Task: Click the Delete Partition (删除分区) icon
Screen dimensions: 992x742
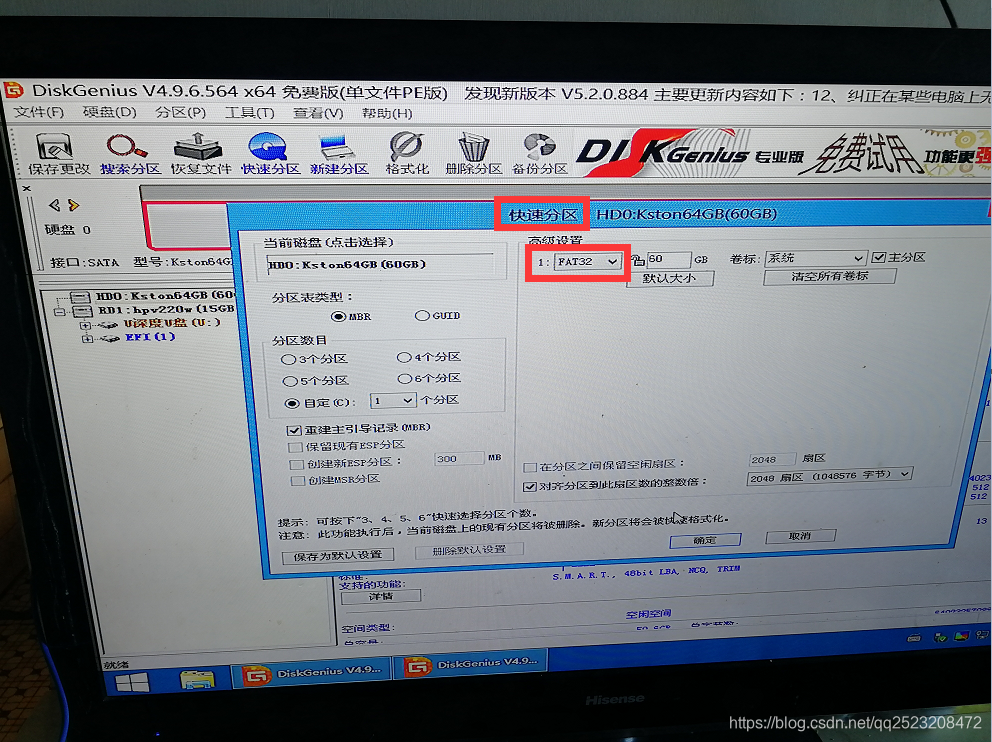Action: (x=473, y=154)
